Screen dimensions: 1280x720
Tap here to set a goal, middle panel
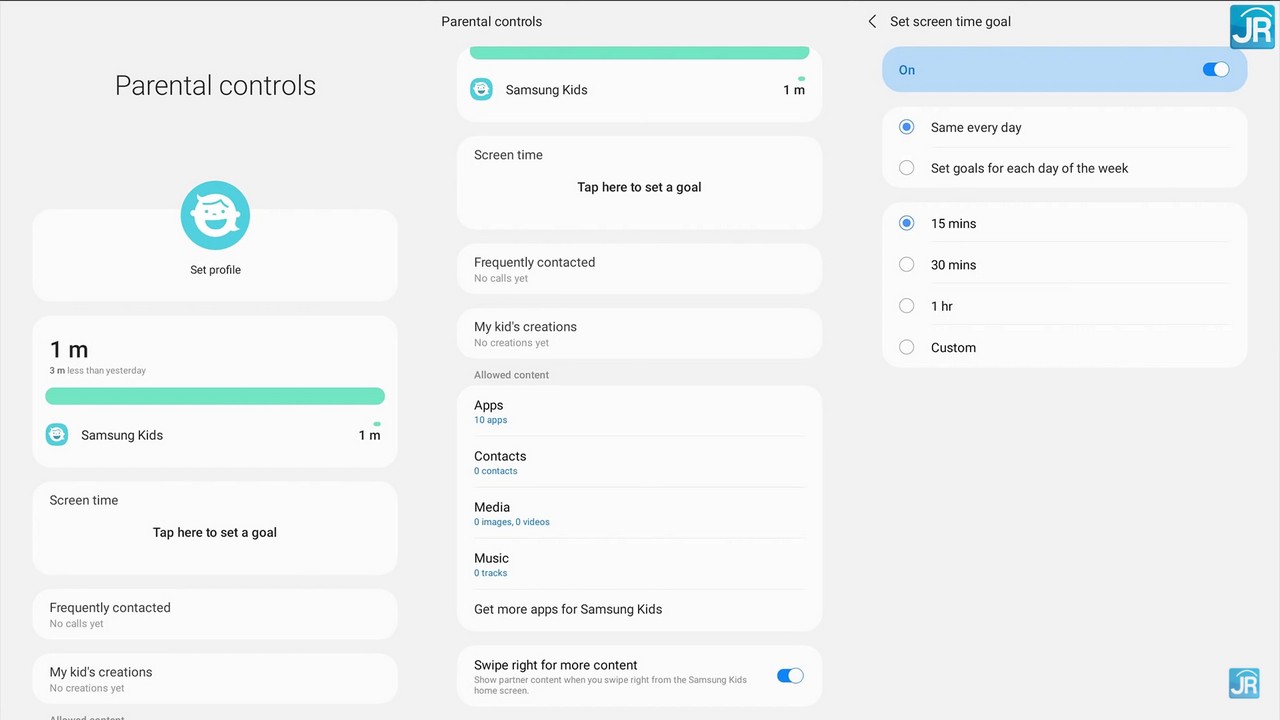pos(639,187)
